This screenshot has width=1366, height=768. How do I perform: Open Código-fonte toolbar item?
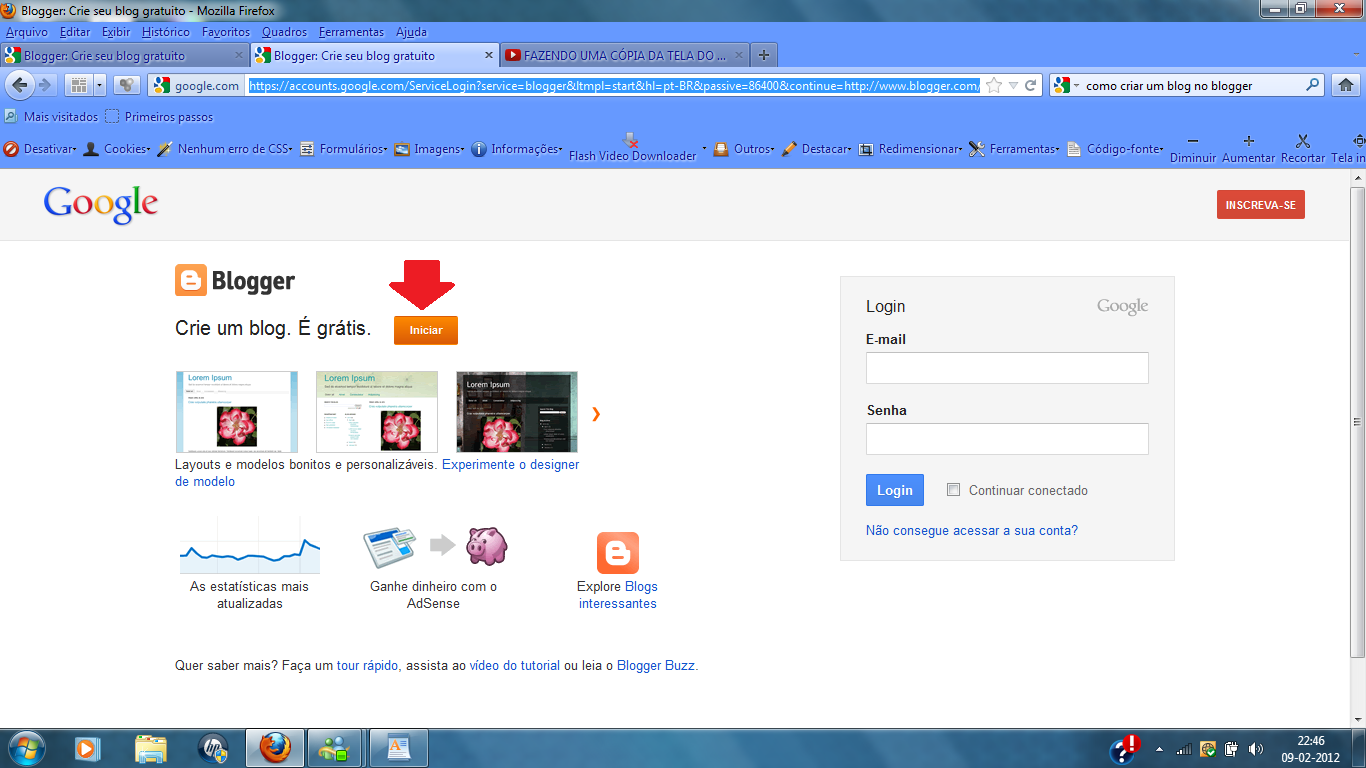coord(1115,149)
